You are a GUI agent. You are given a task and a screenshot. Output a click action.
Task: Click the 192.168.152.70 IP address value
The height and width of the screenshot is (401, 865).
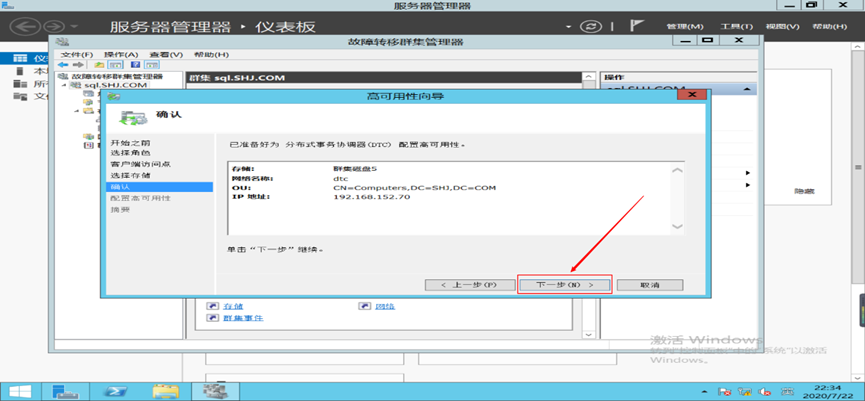pos(372,197)
